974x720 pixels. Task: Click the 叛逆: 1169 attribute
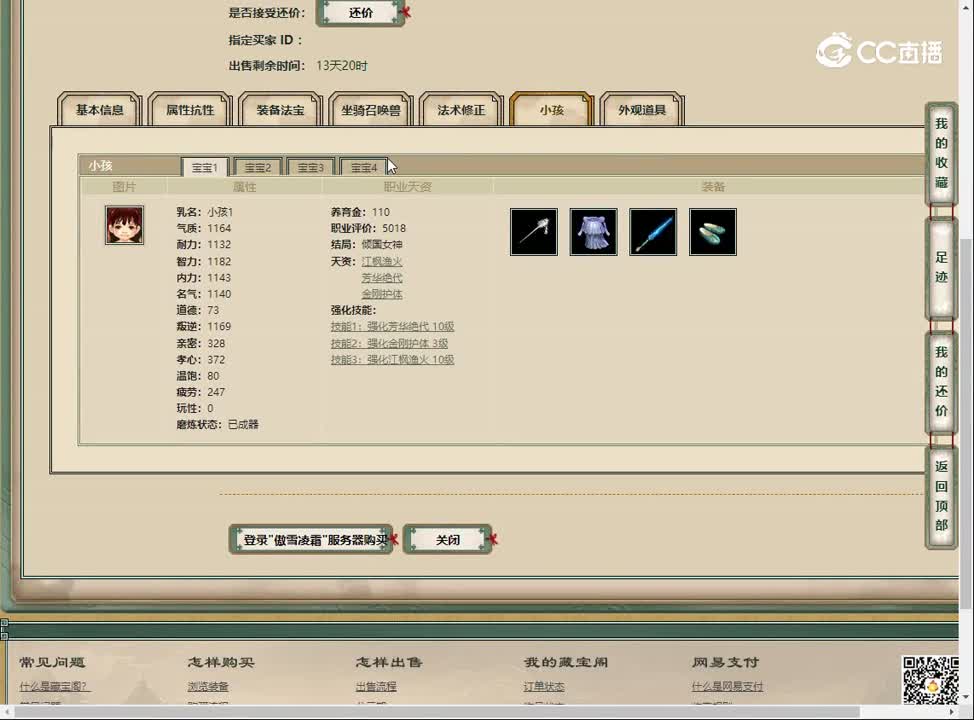click(x=204, y=326)
